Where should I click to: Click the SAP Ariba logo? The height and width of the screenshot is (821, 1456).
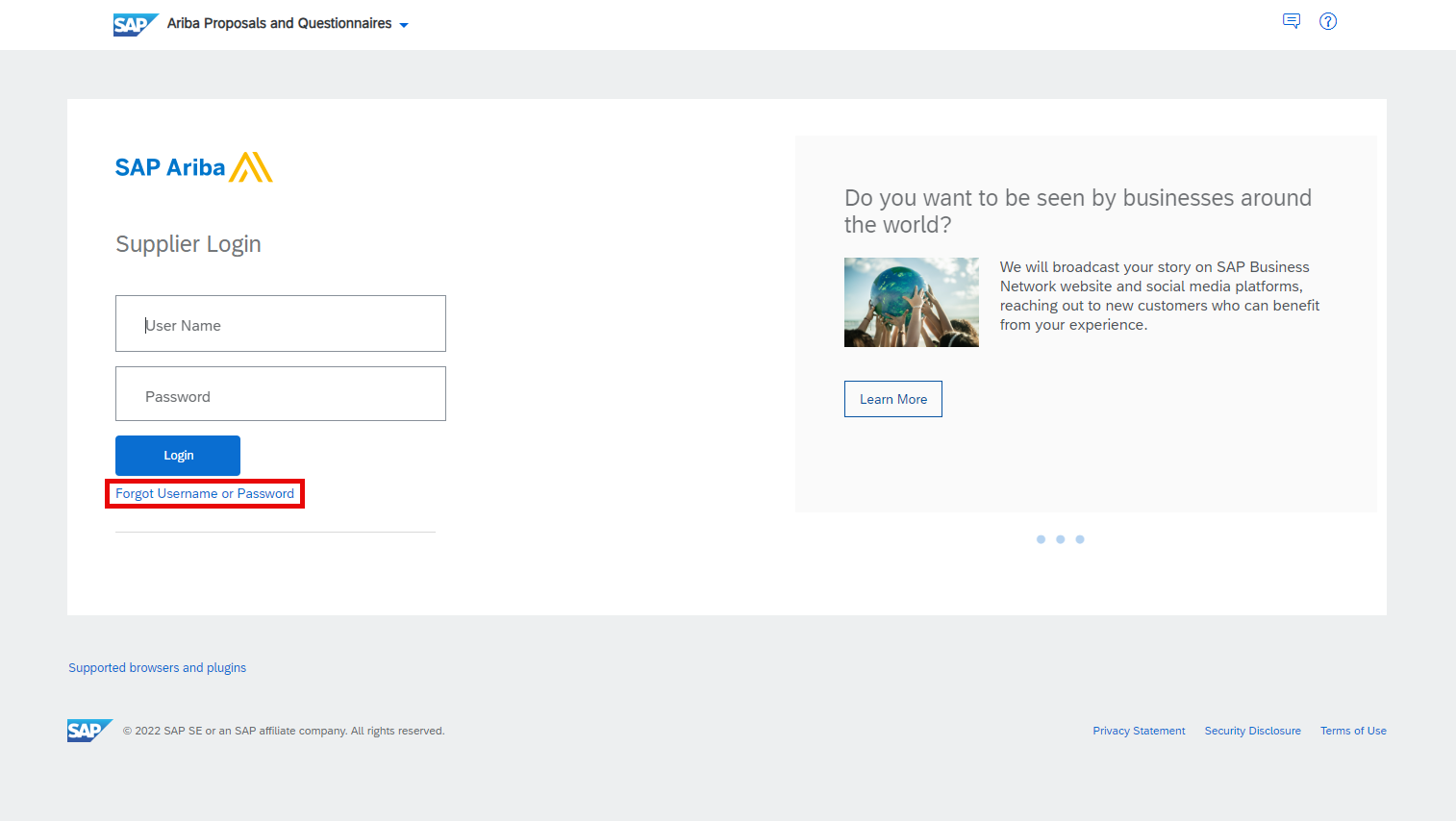point(193,167)
